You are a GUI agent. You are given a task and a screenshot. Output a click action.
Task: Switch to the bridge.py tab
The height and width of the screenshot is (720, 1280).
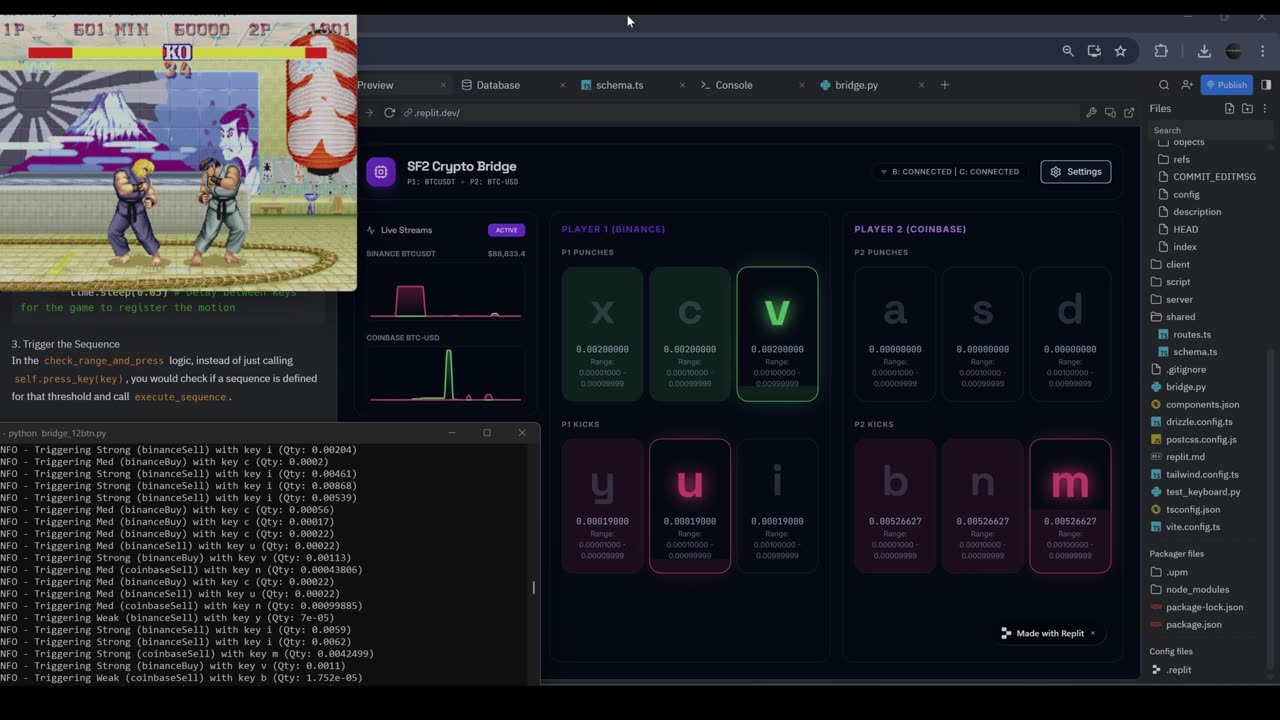(856, 85)
